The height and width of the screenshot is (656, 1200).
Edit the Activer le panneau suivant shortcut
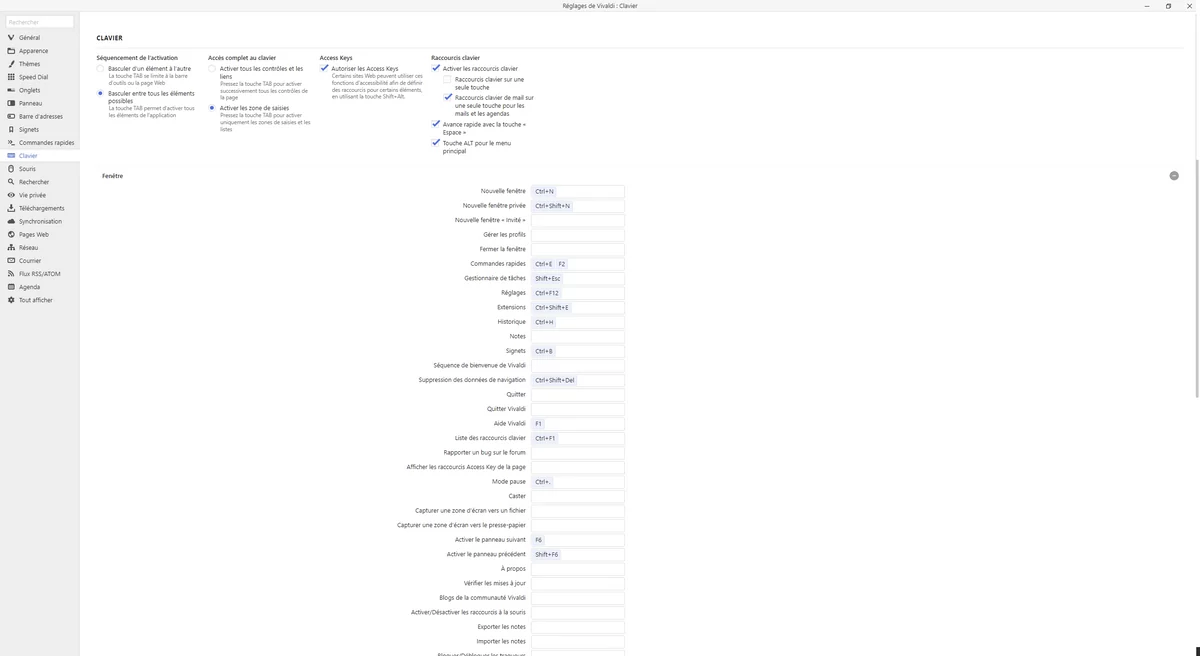(x=578, y=540)
